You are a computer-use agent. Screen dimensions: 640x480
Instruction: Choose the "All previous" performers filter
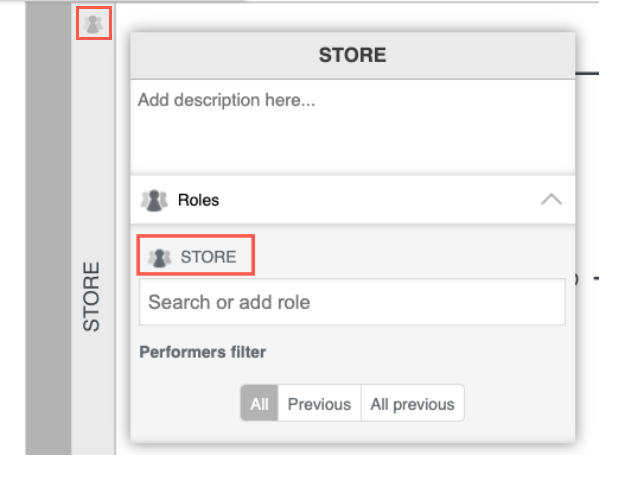click(x=412, y=404)
